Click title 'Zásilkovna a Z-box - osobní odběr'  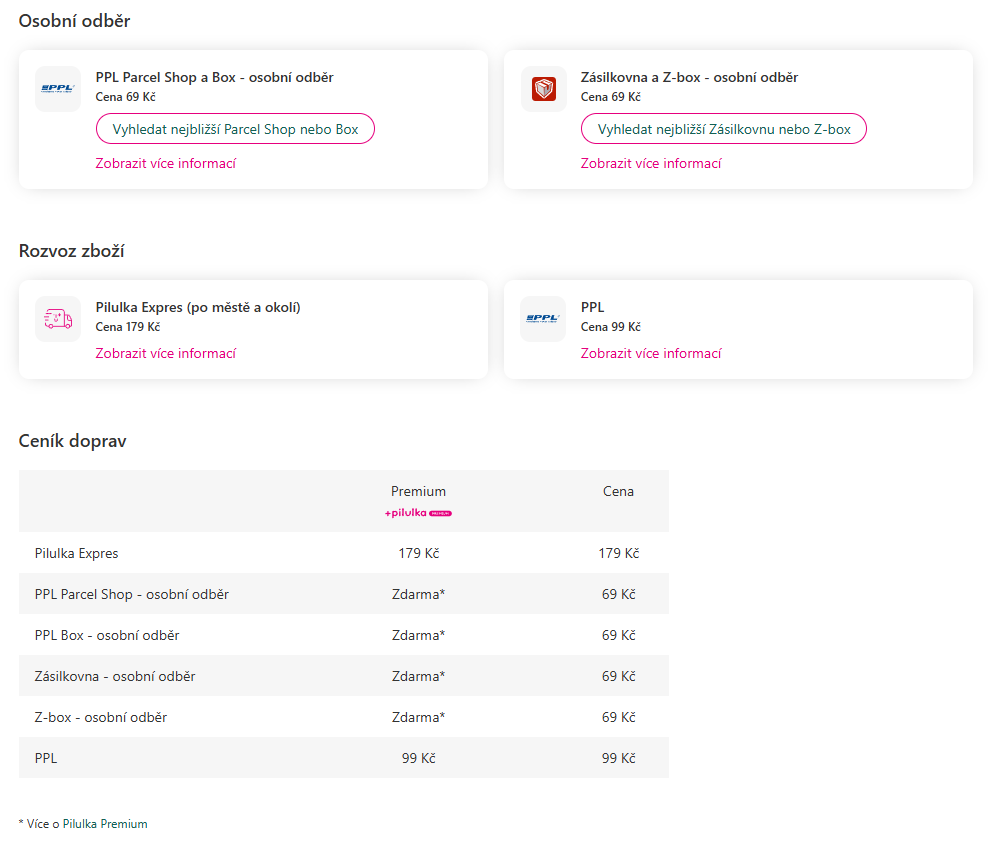(689, 78)
